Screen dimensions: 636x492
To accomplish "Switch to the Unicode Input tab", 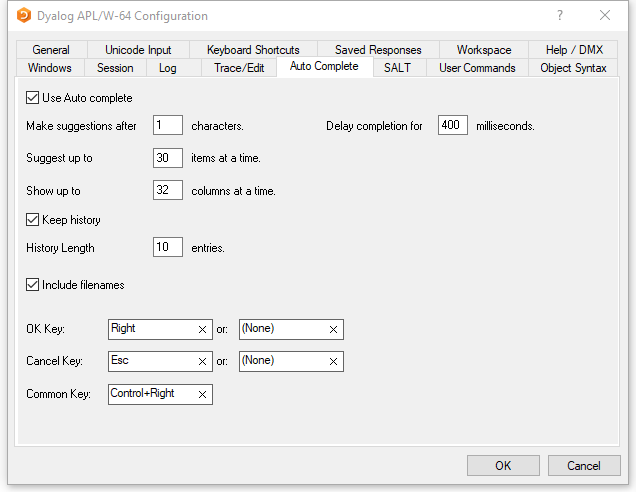I will [138, 49].
